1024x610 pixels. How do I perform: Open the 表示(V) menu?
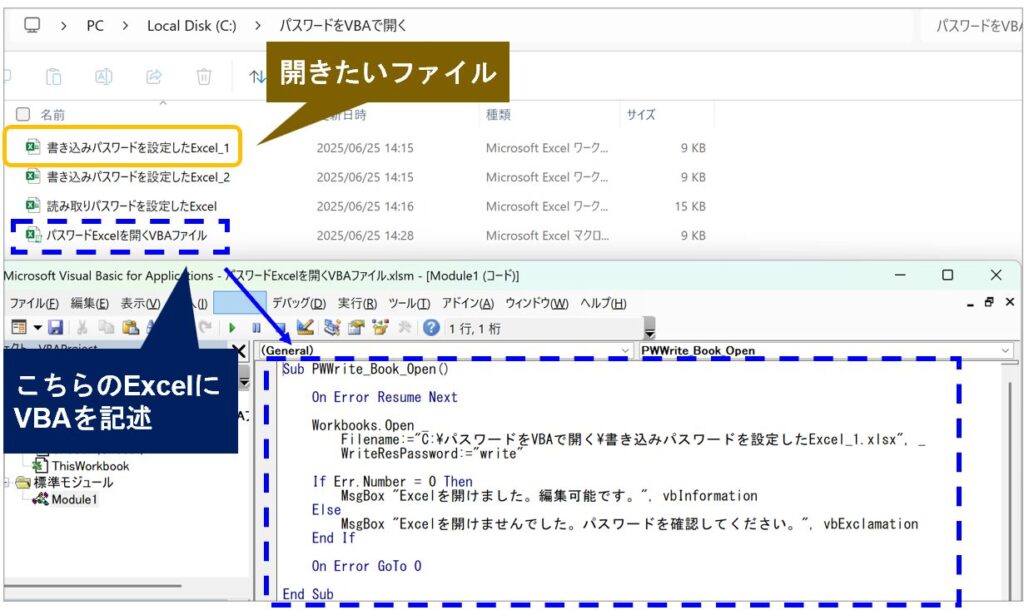[140, 304]
